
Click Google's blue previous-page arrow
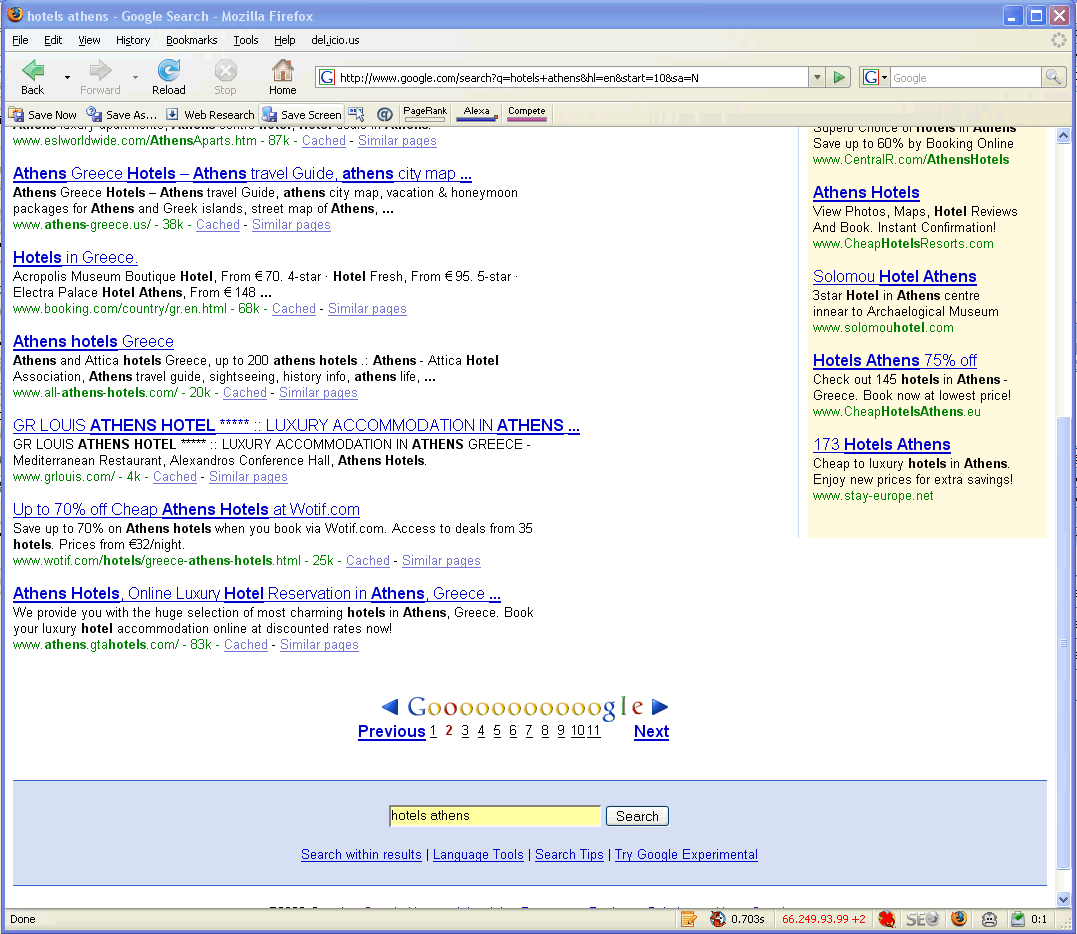389,707
